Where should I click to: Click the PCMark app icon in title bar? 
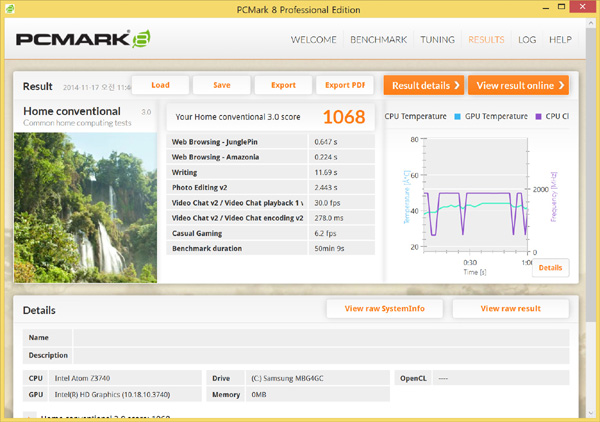(x=10, y=8)
